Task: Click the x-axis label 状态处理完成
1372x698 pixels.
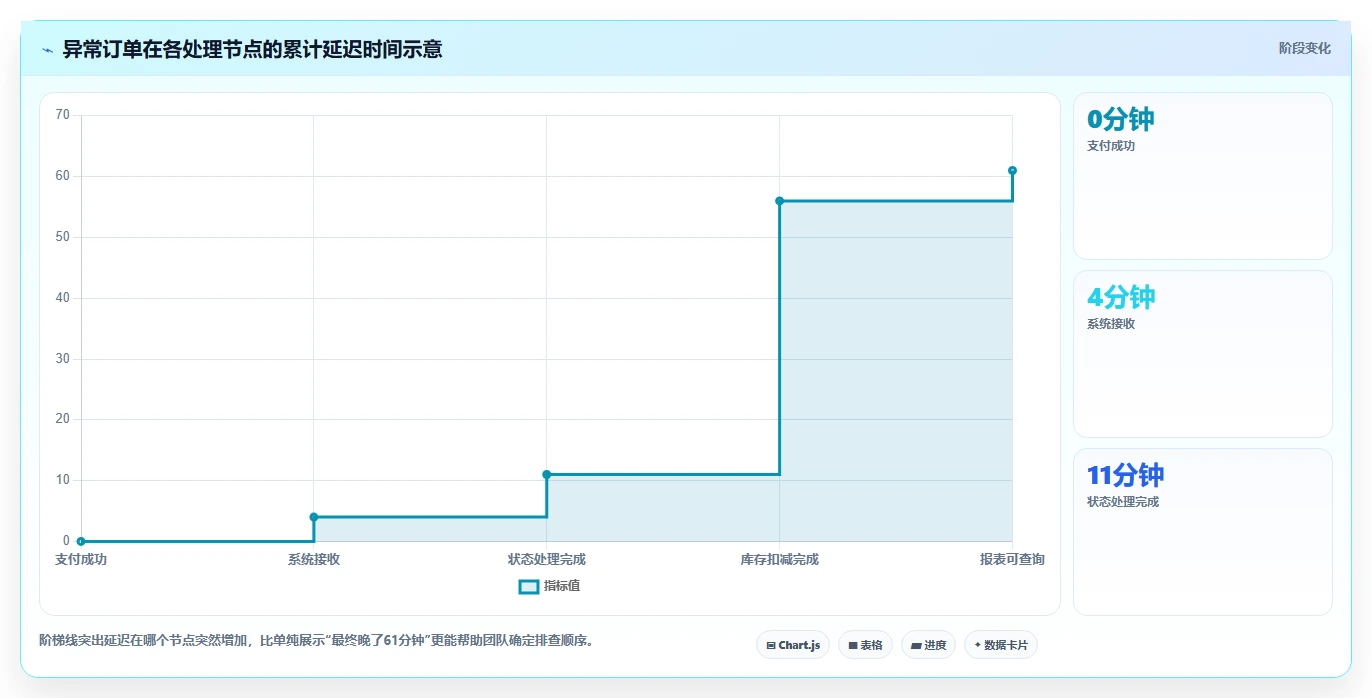Action: pyautogui.click(x=546, y=559)
